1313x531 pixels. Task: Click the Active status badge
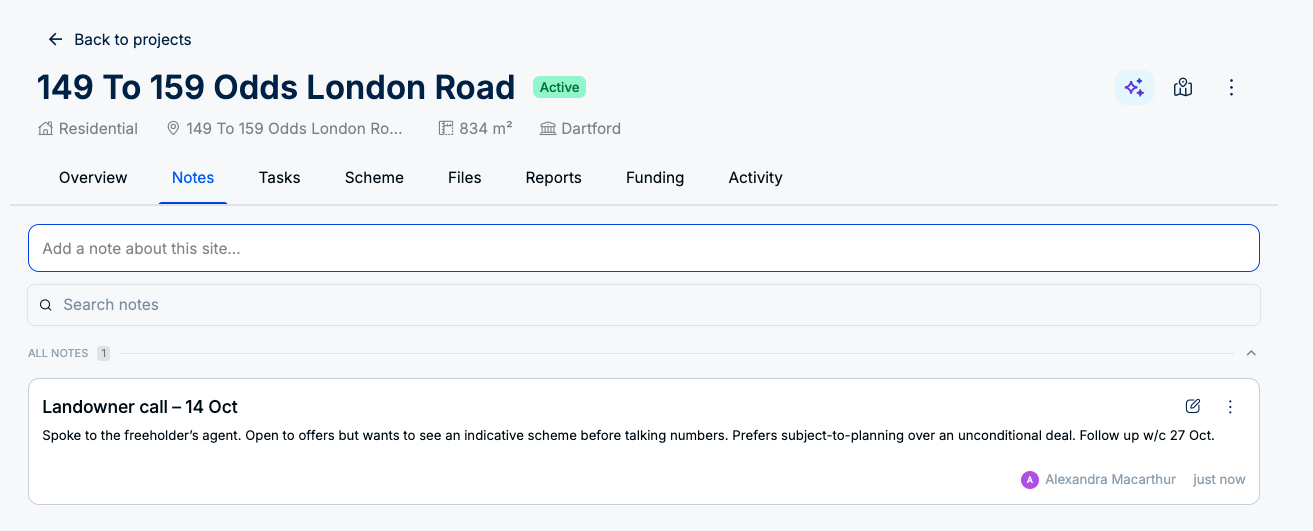click(559, 87)
